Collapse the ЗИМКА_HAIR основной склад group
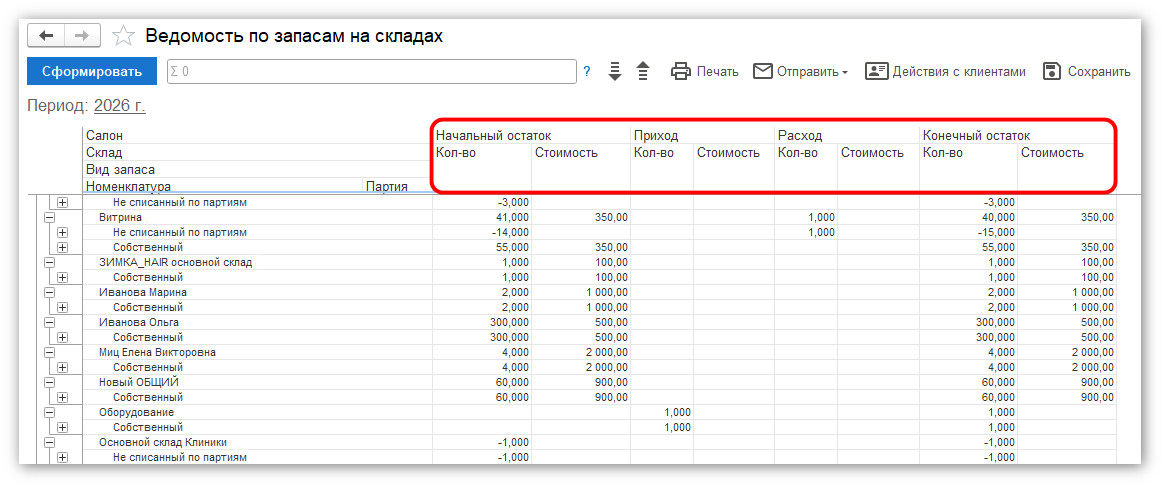Viewport: 1161px width, 484px height. click(50, 262)
